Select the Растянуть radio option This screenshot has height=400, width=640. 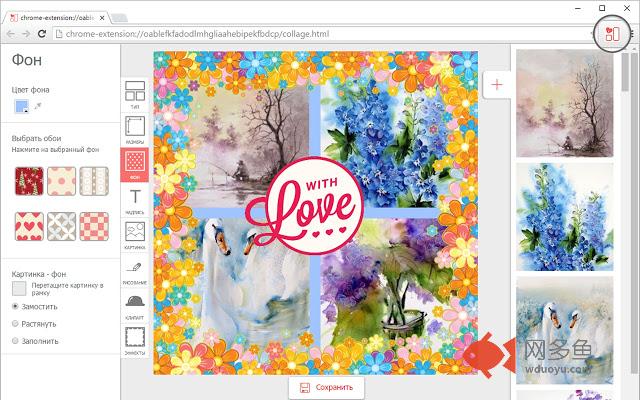click(16, 324)
